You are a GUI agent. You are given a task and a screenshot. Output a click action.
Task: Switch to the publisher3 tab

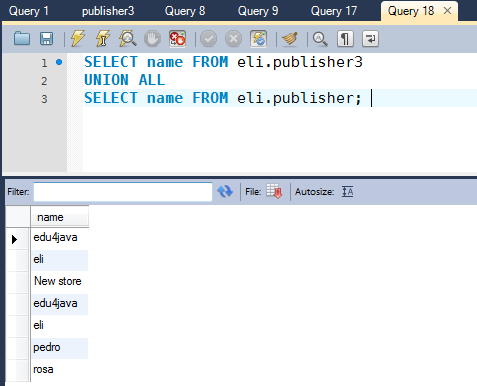click(108, 11)
